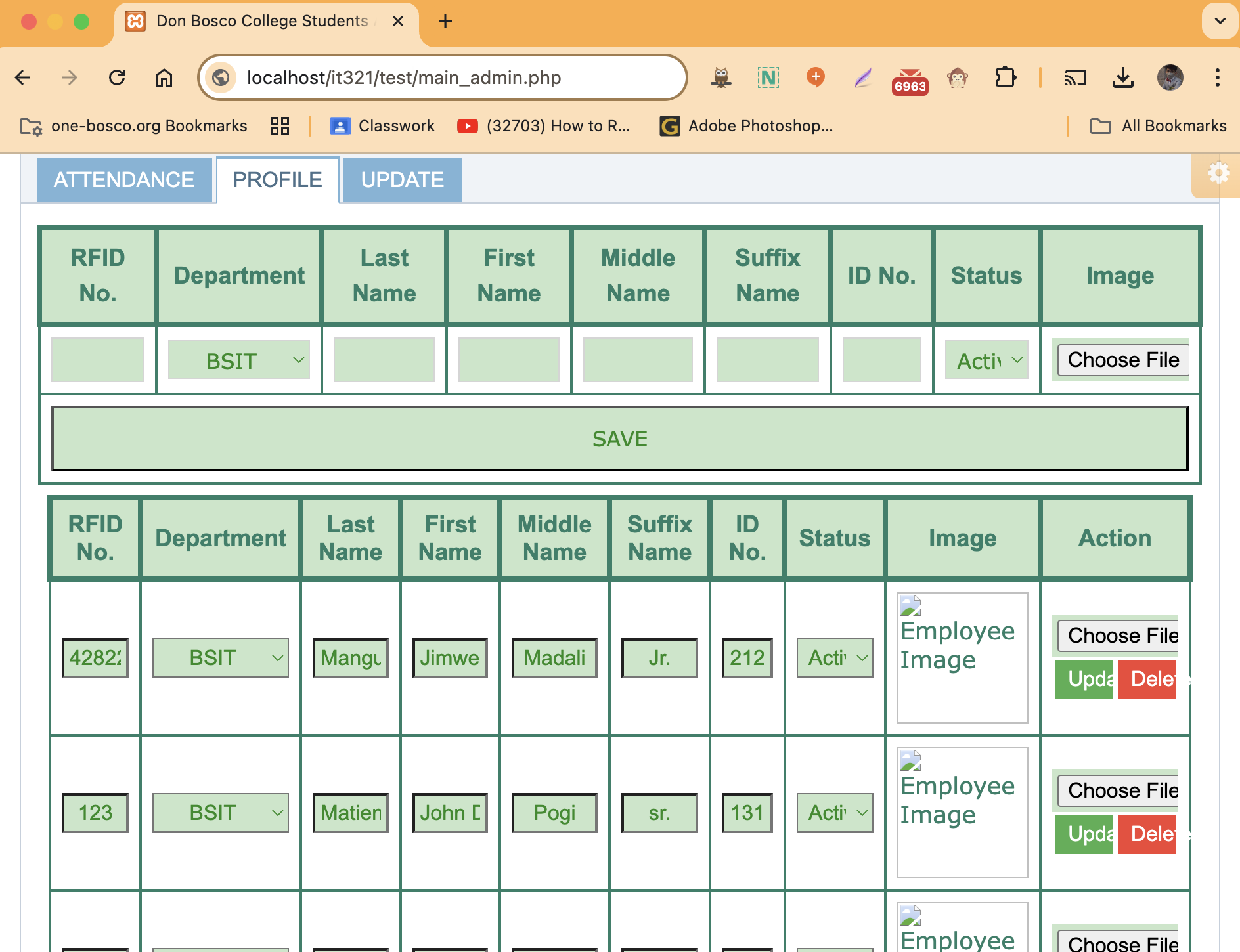Open the Downloads icon in toolbar
This screenshot has width=1240, height=952.
1123,77
